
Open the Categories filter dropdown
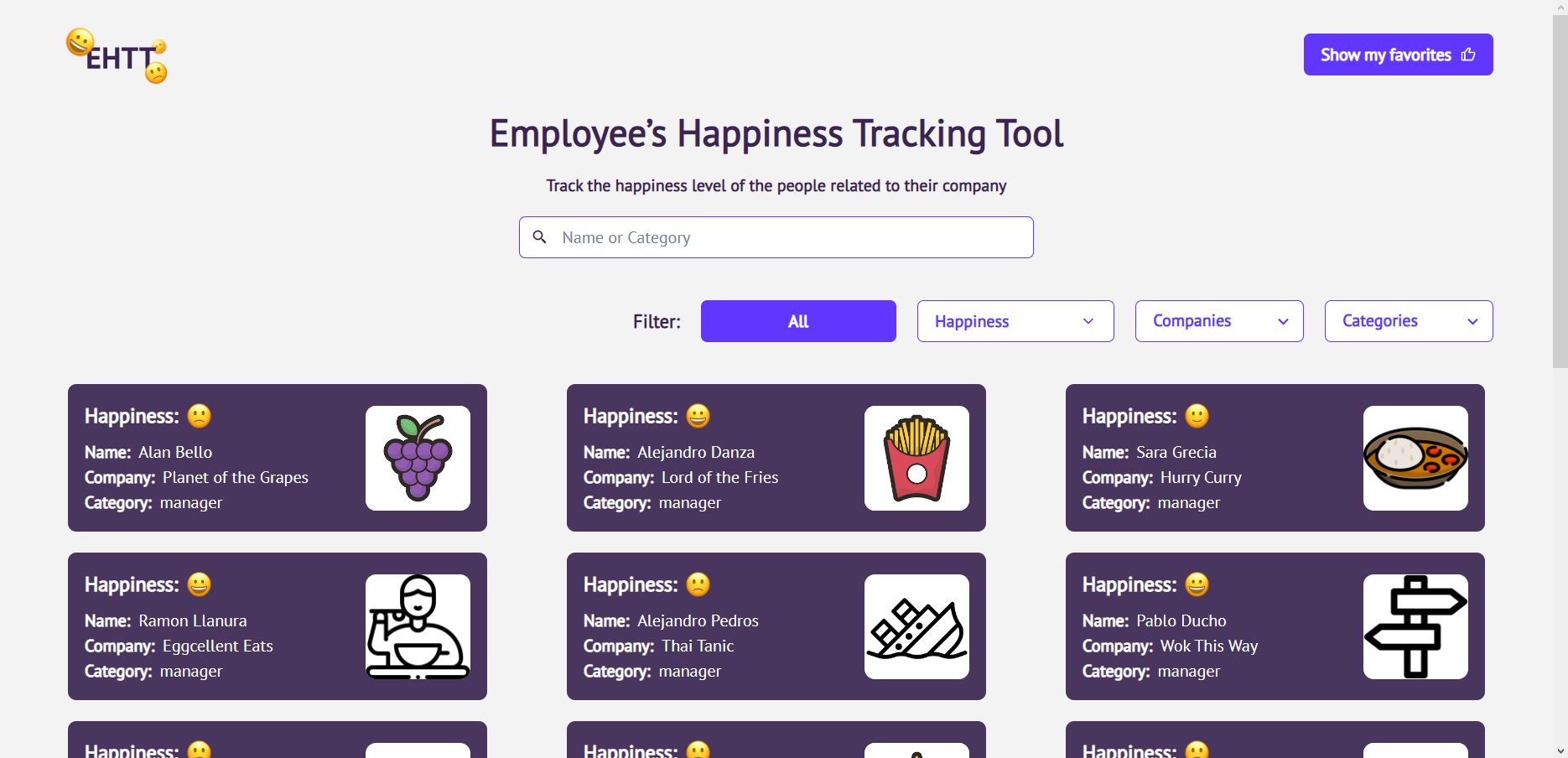coord(1409,321)
